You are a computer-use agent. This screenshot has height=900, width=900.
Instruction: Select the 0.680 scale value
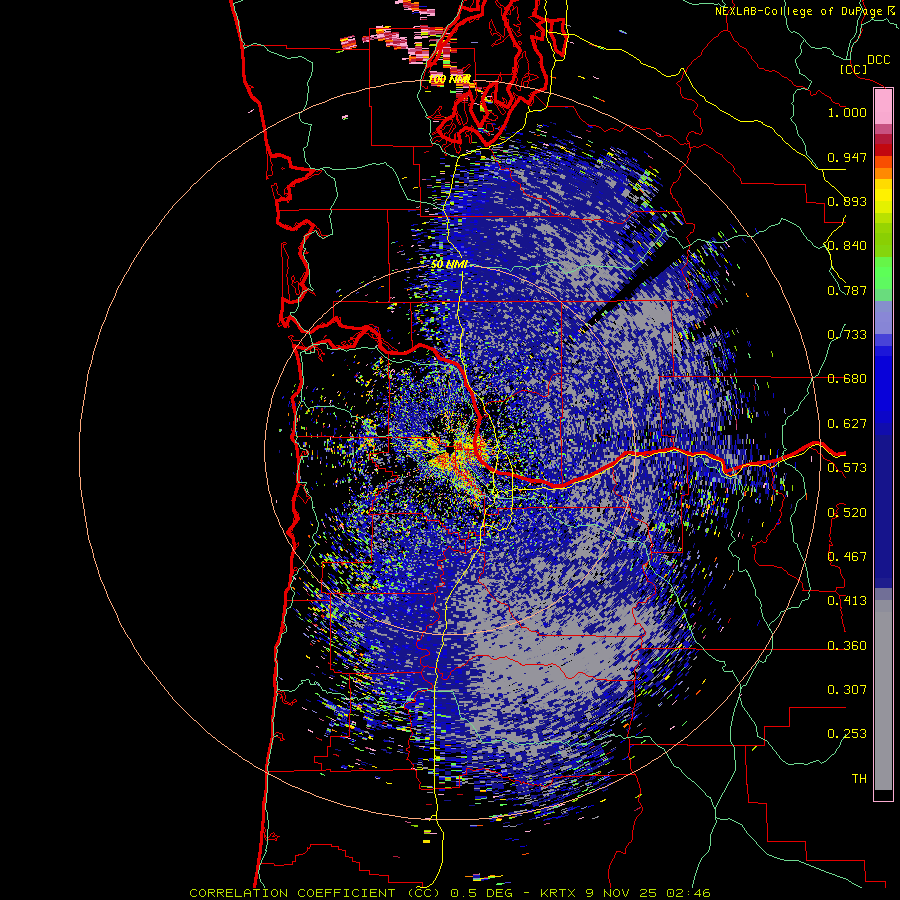(847, 379)
